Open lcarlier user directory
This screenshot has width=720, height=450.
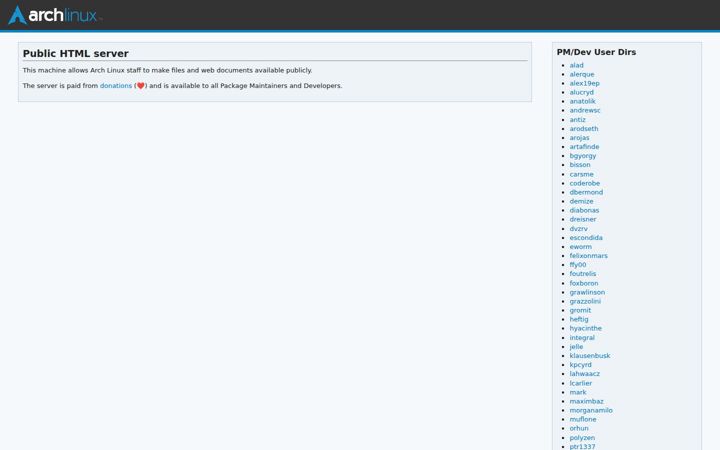580,383
